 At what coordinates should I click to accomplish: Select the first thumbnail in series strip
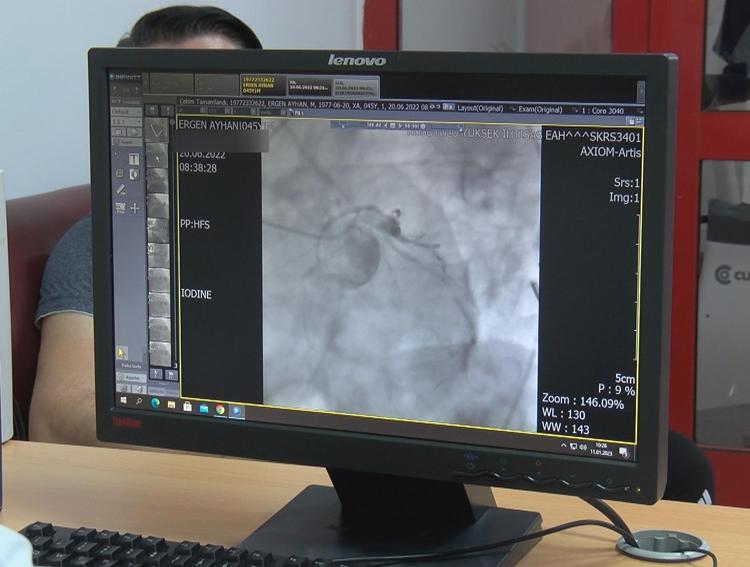click(158, 131)
